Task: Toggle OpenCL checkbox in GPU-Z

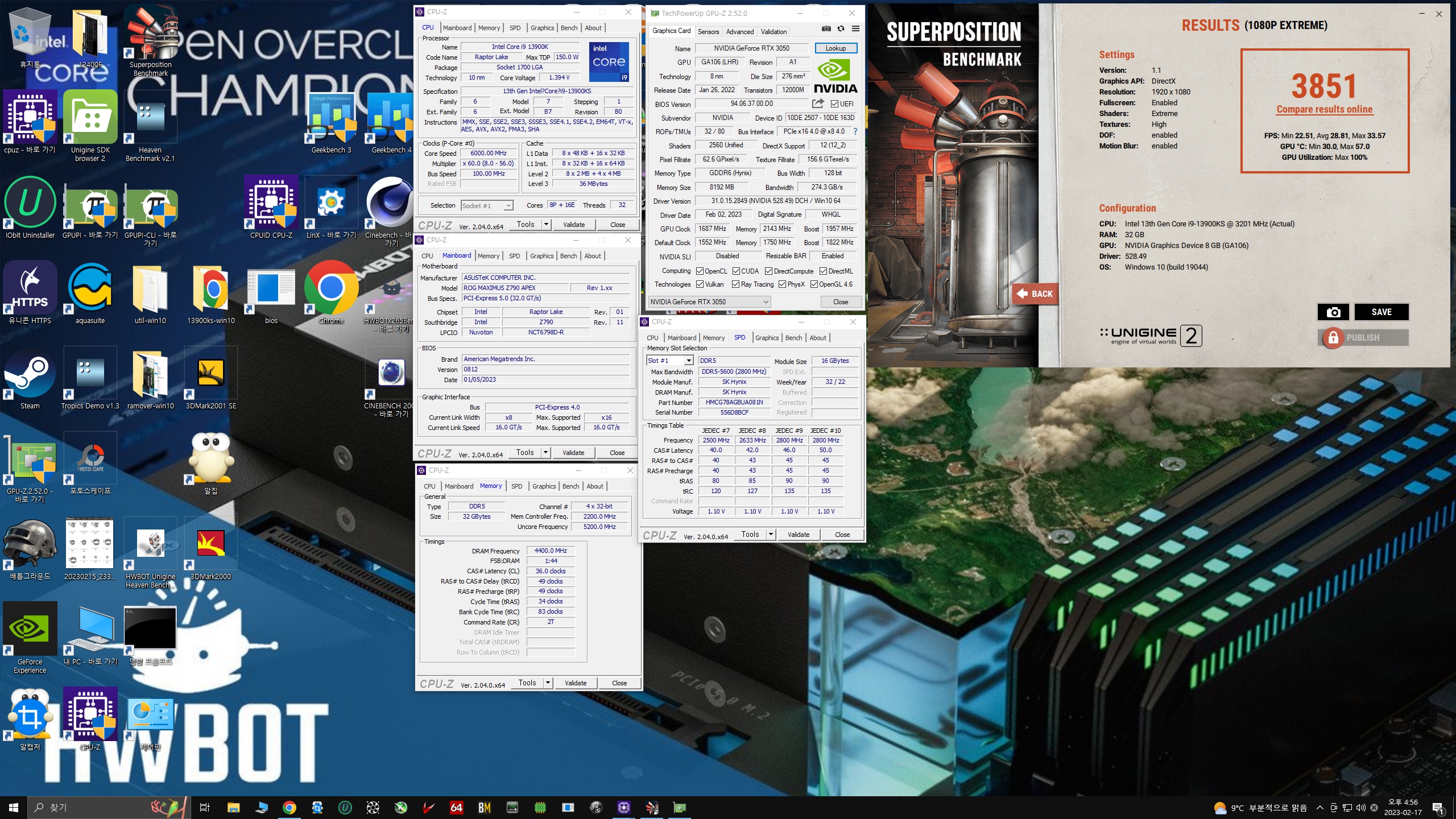Action: [x=700, y=271]
